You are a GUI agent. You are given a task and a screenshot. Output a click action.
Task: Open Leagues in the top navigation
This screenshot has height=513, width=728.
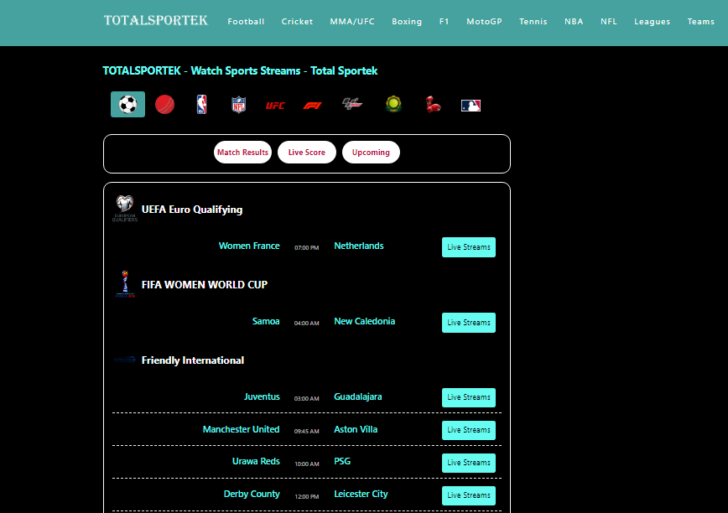coord(652,21)
